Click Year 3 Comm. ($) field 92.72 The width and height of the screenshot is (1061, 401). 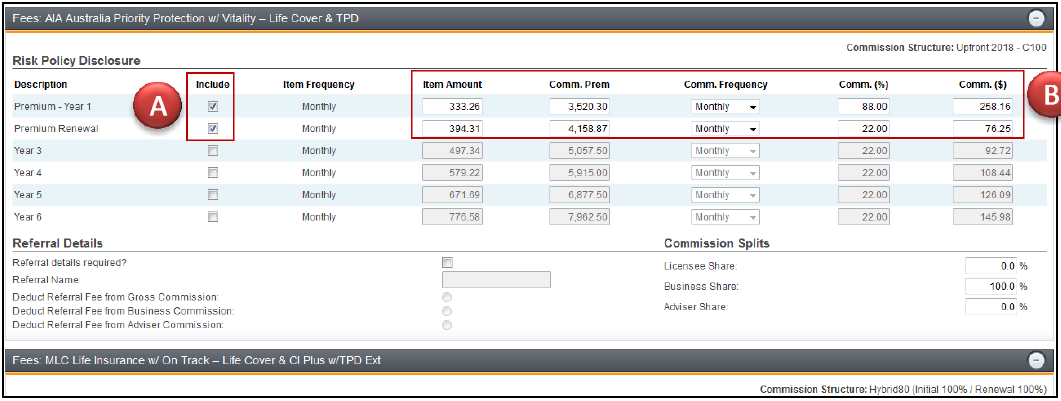coord(983,151)
